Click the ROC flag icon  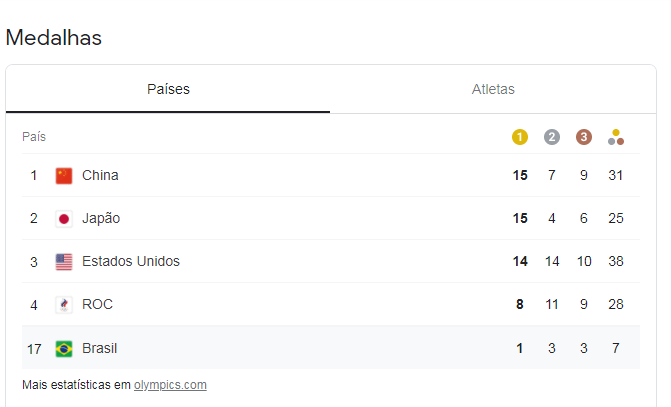click(64, 305)
